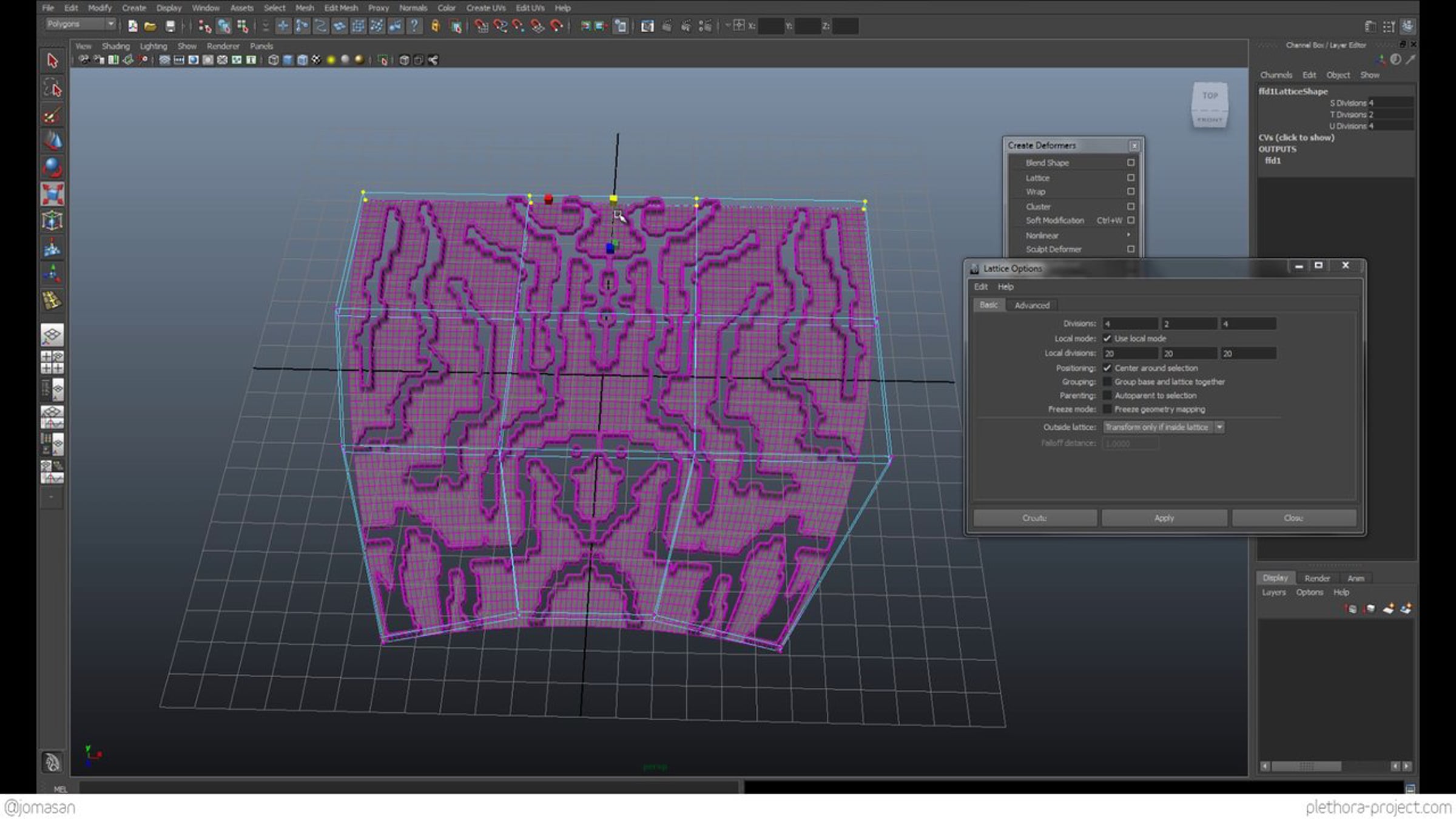Image resolution: width=1456 pixels, height=819 pixels.
Task: Click the checkered textured display icon
Action: [x=317, y=59]
